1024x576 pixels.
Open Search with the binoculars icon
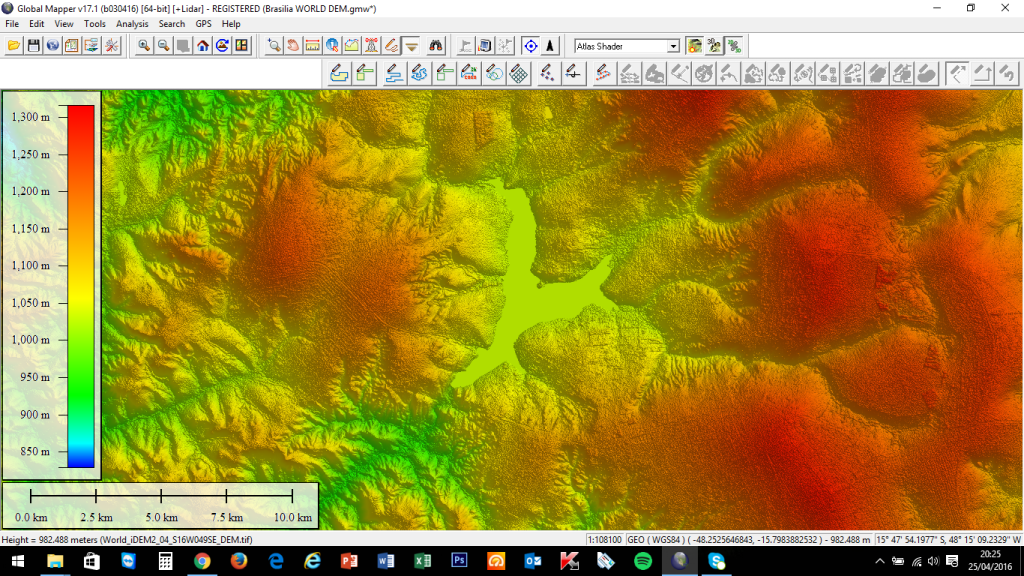(x=435, y=46)
